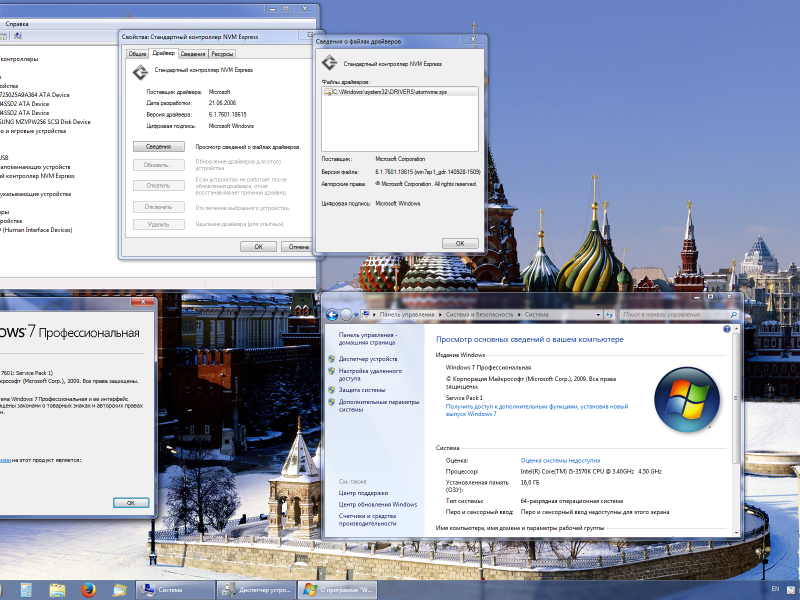Click the Forward arrow in the Система window
800x600 pixels.
click(346, 315)
